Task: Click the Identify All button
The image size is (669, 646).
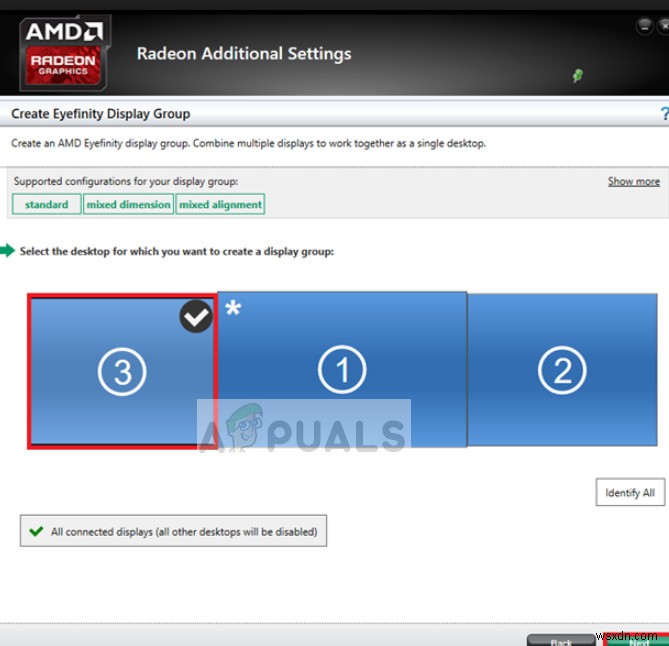Action: [630, 492]
